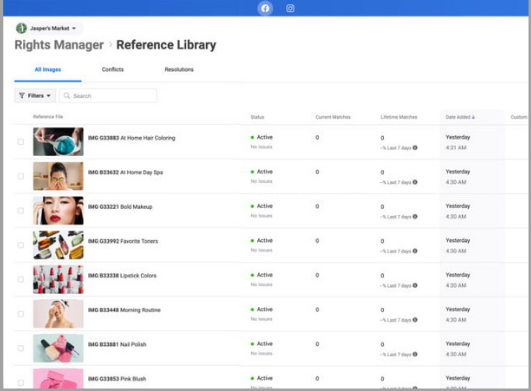Expand the Filters dropdown
The image size is (531, 391).
tap(35, 96)
